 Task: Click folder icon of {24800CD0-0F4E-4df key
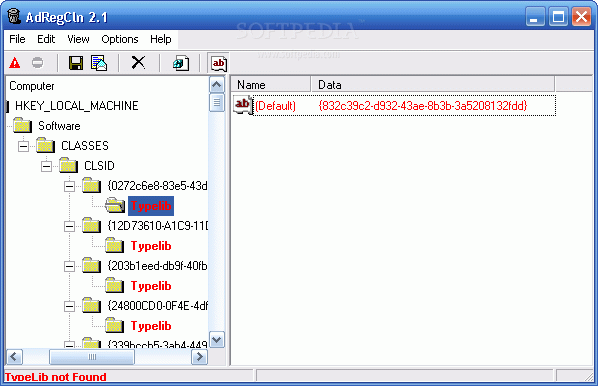[91, 306]
